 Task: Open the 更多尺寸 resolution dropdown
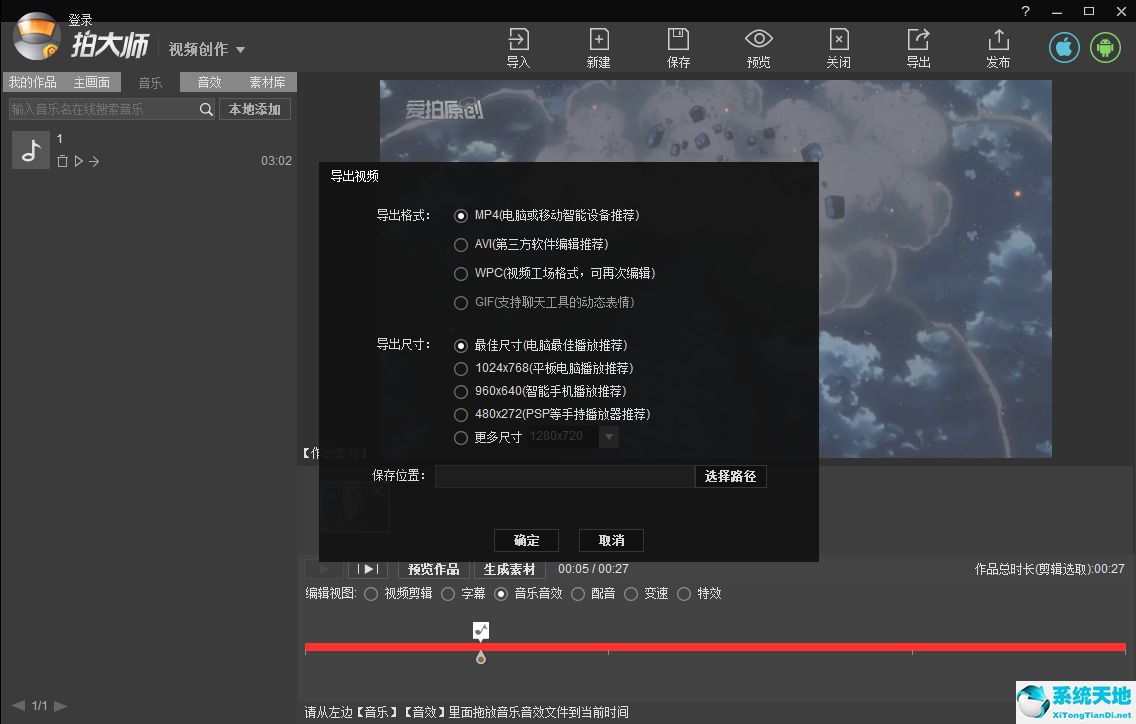[609, 437]
